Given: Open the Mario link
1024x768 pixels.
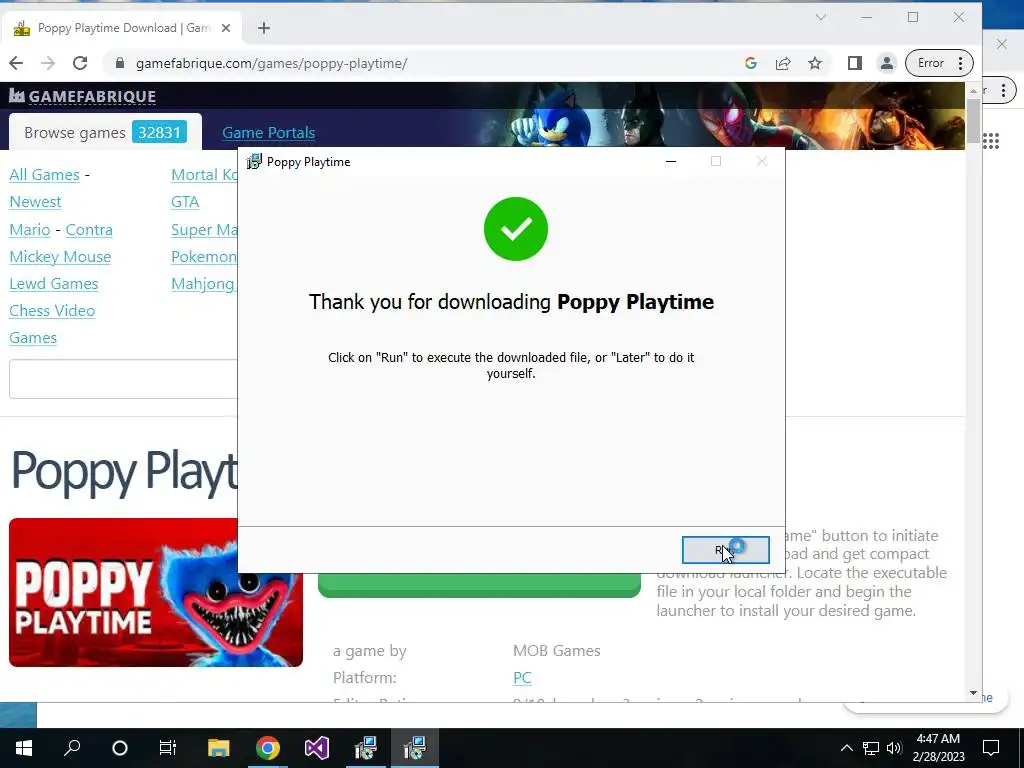Looking at the screenshot, I should tap(29, 230).
